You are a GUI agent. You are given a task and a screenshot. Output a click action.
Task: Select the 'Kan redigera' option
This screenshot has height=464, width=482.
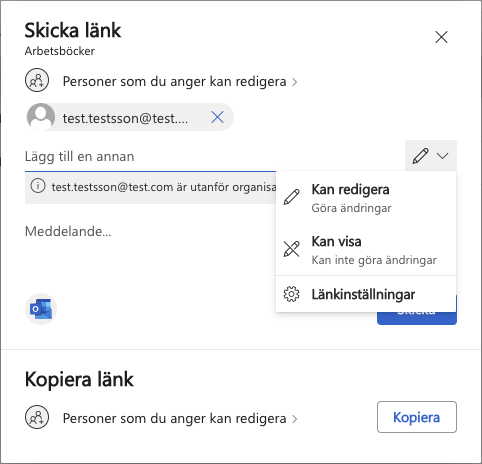pos(366,198)
